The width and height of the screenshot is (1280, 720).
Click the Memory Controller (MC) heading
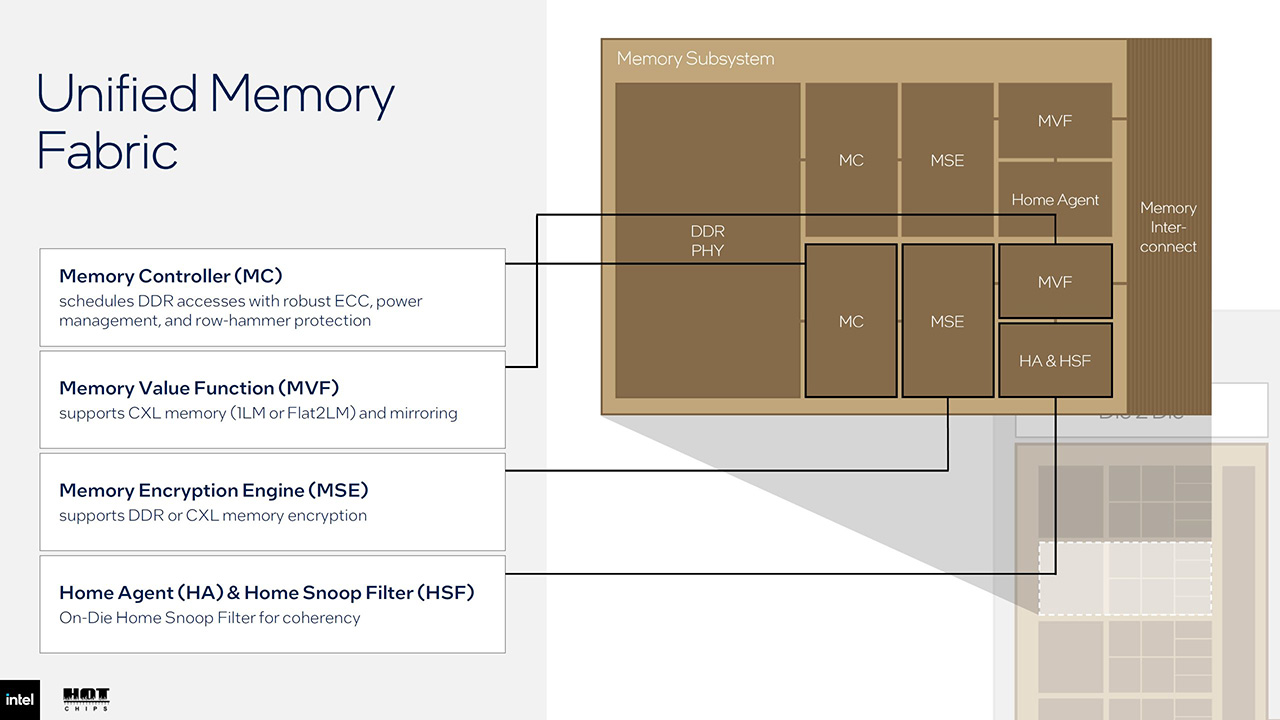pyautogui.click(x=171, y=275)
